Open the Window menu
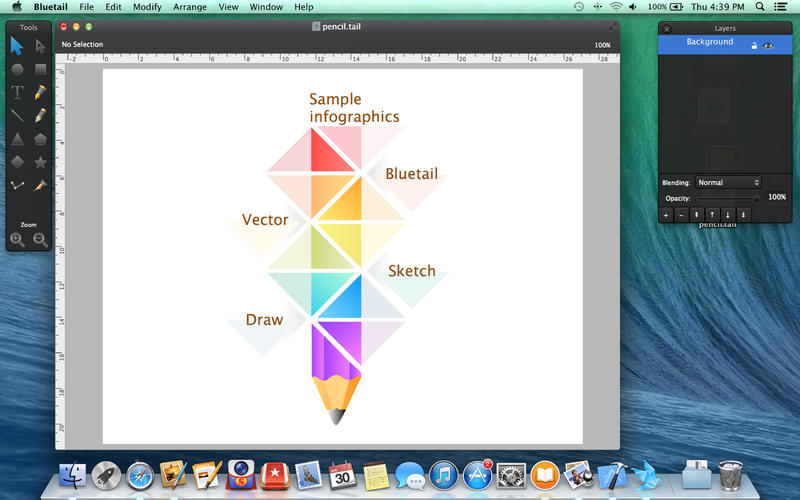 coord(266,7)
